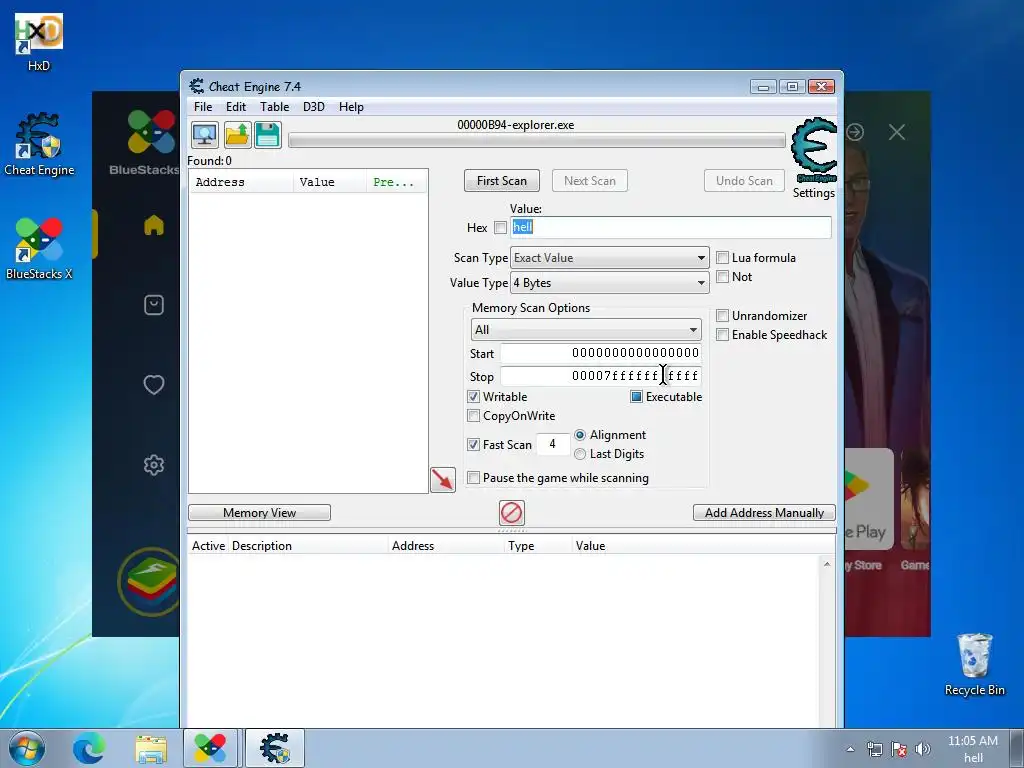Open the memory region 'All' dropdown
The image size is (1024, 768).
click(586, 330)
